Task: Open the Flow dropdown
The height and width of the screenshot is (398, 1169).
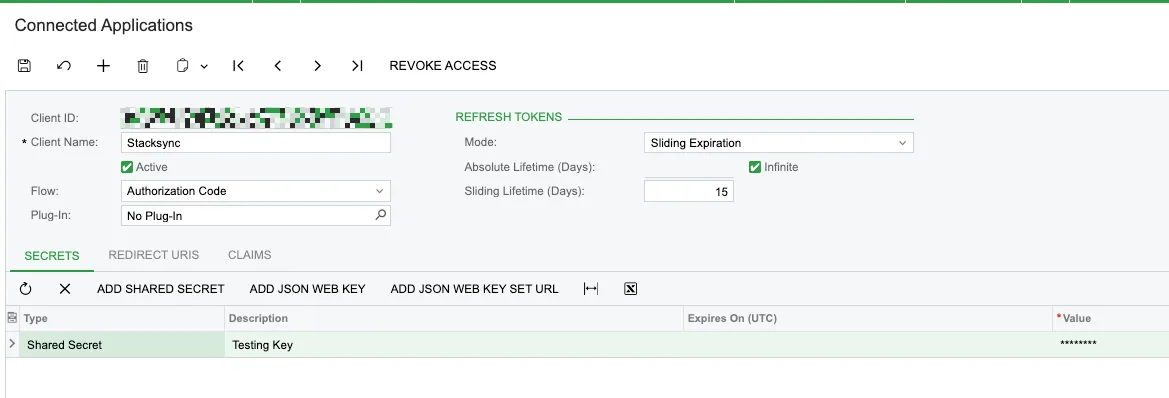Action: [x=256, y=191]
